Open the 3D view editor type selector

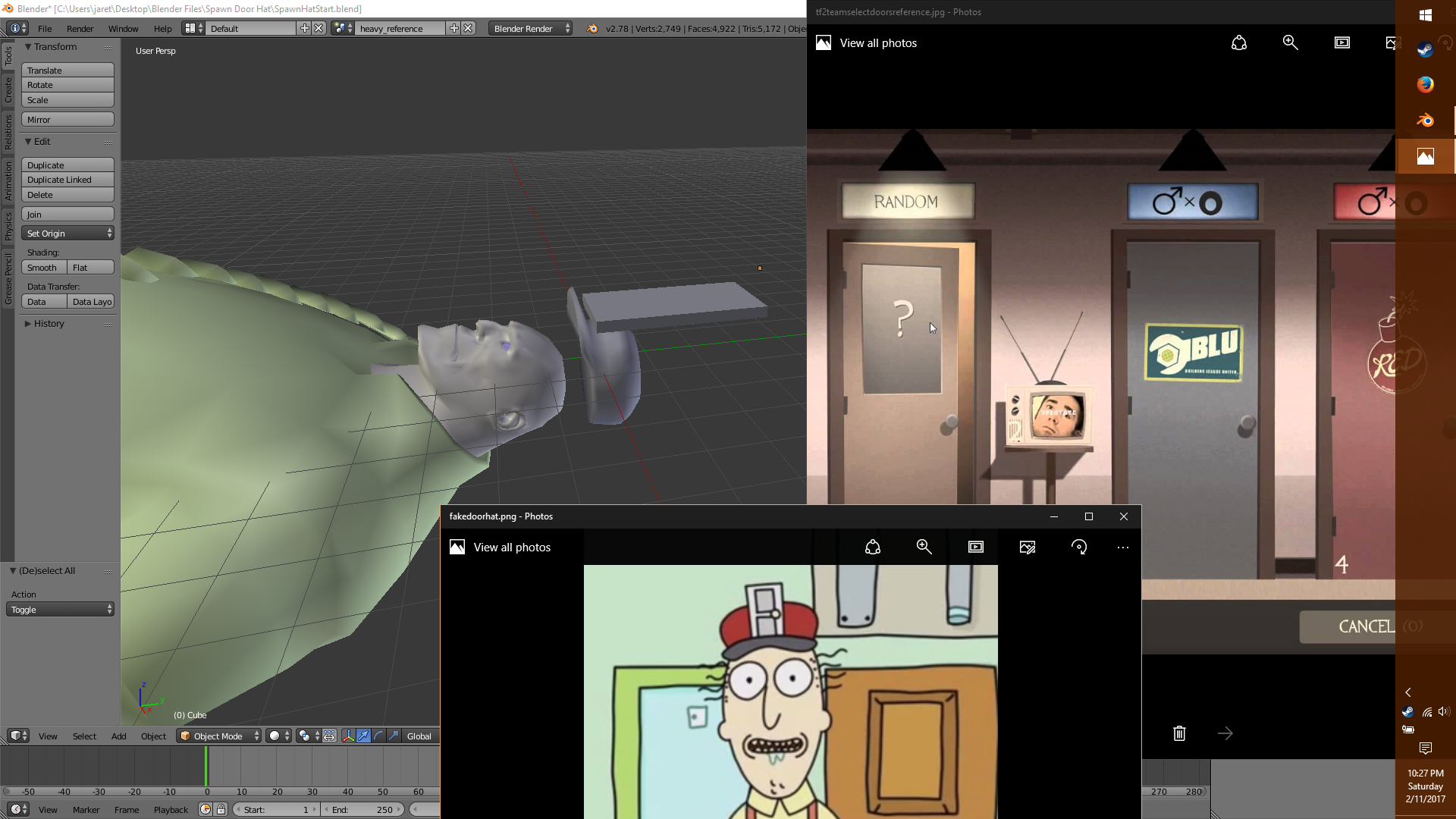(x=18, y=736)
